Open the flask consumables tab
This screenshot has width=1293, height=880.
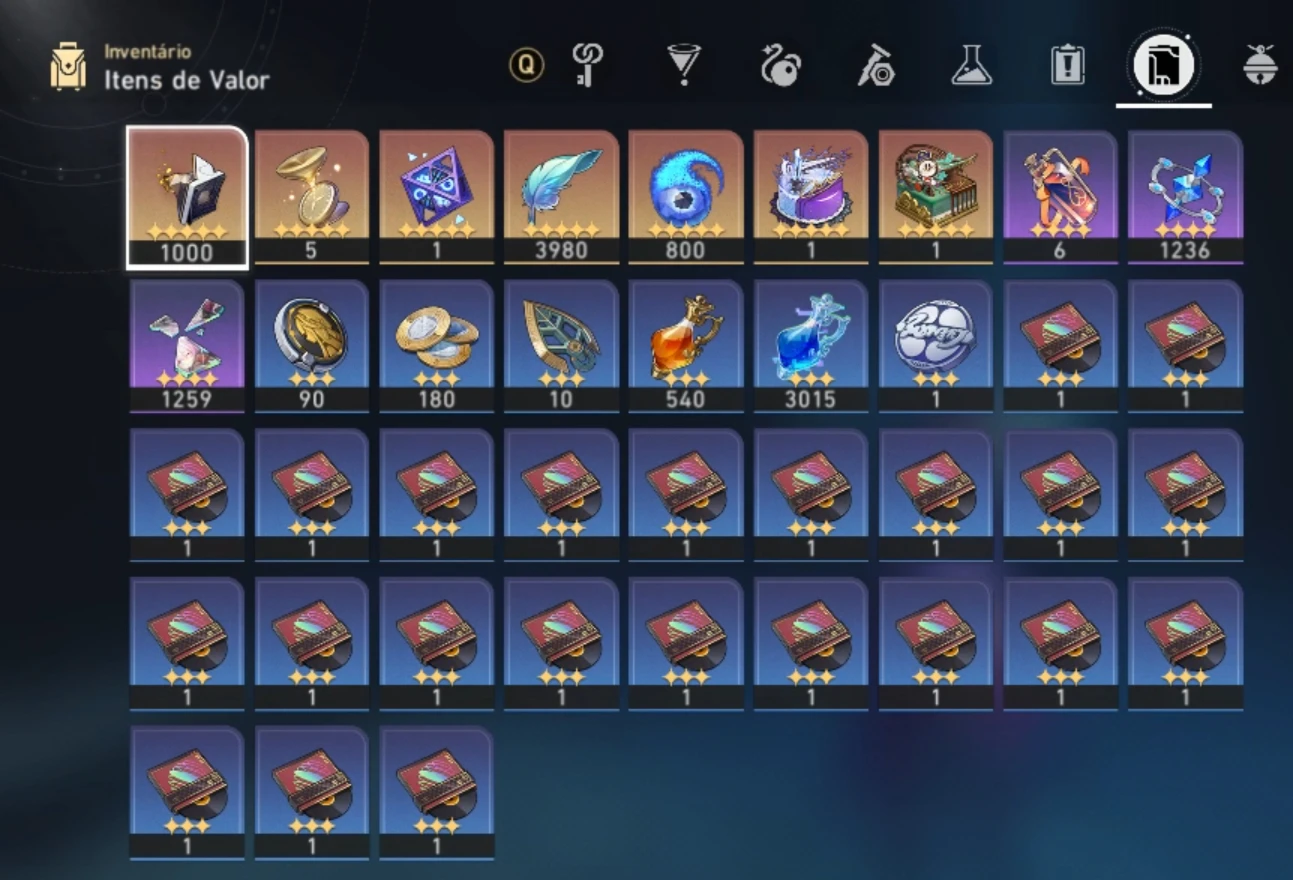coord(971,66)
